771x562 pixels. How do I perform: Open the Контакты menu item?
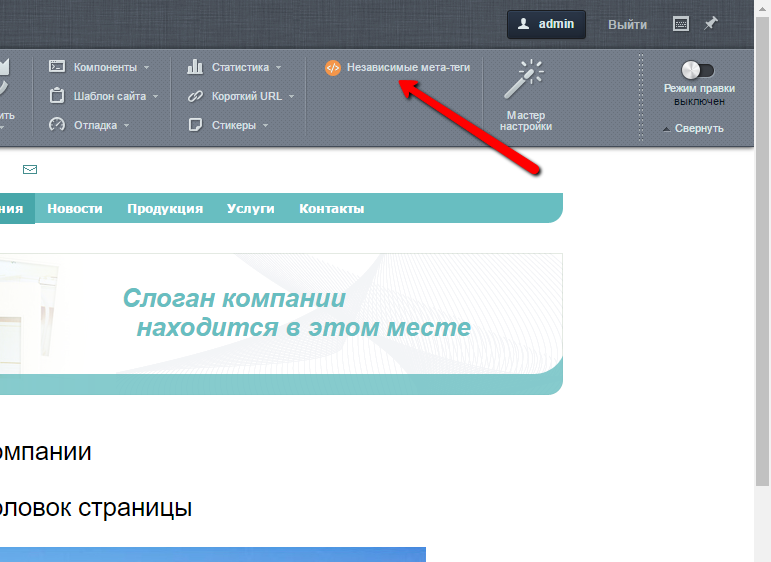[332, 208]
